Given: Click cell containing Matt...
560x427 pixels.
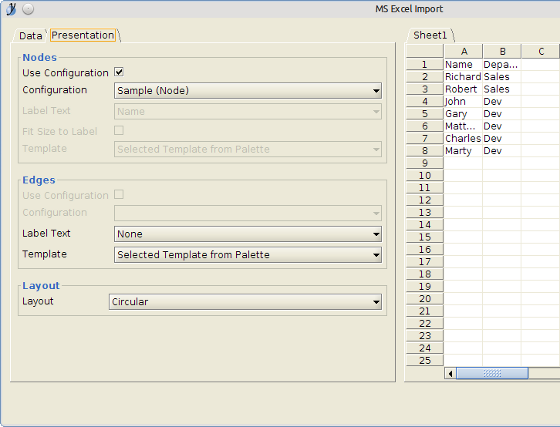Looking at the screenshot, I should pos(463,126).
